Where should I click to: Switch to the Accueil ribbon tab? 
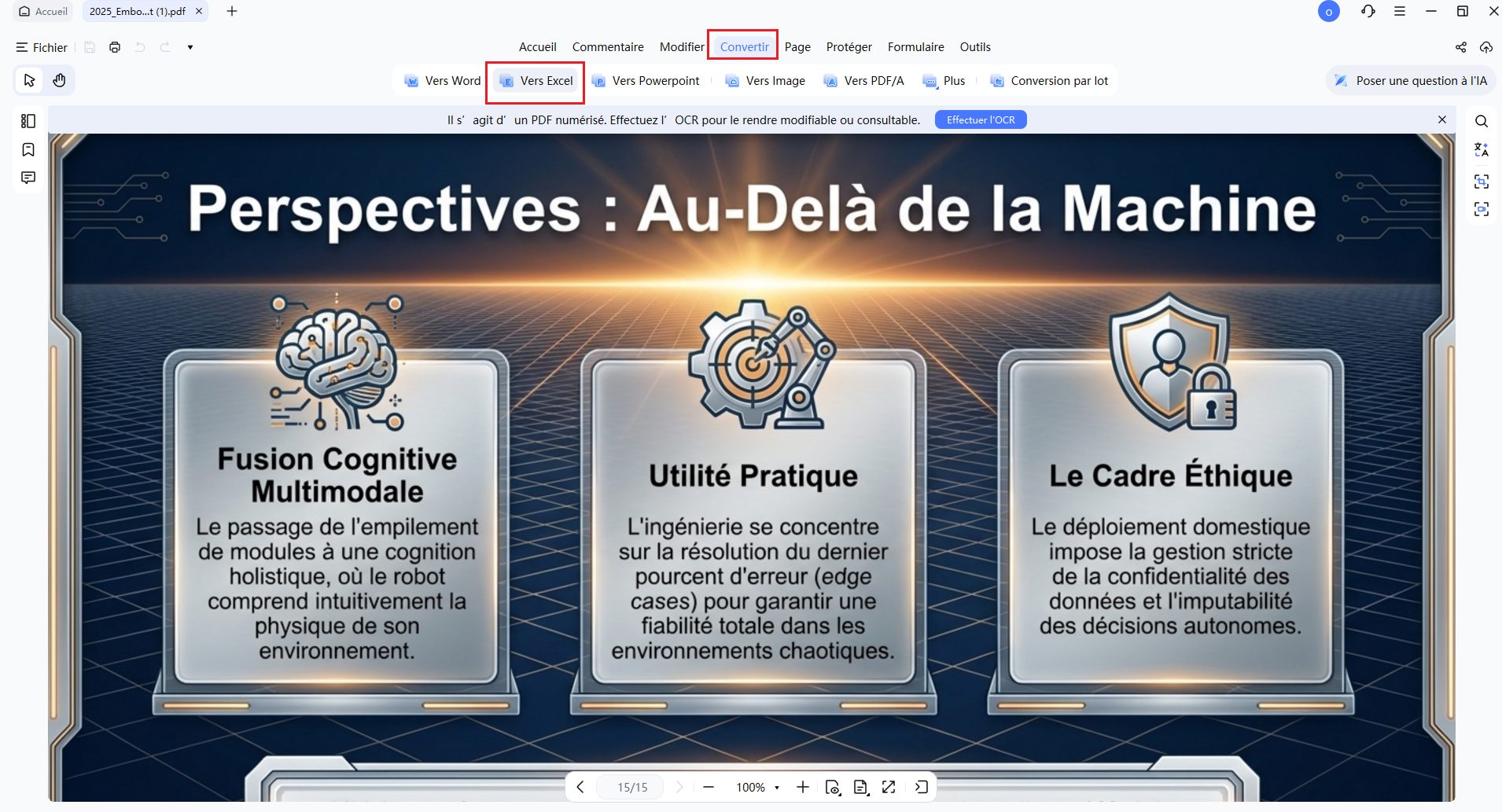click(538, 47)
